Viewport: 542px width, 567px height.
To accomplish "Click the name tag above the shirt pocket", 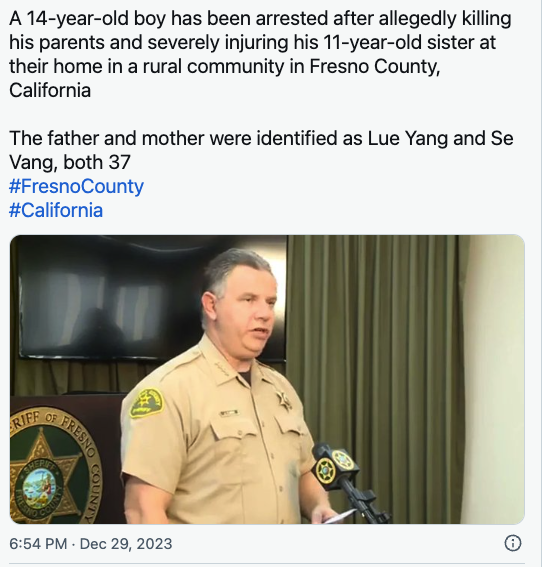I will click(229, 413).
